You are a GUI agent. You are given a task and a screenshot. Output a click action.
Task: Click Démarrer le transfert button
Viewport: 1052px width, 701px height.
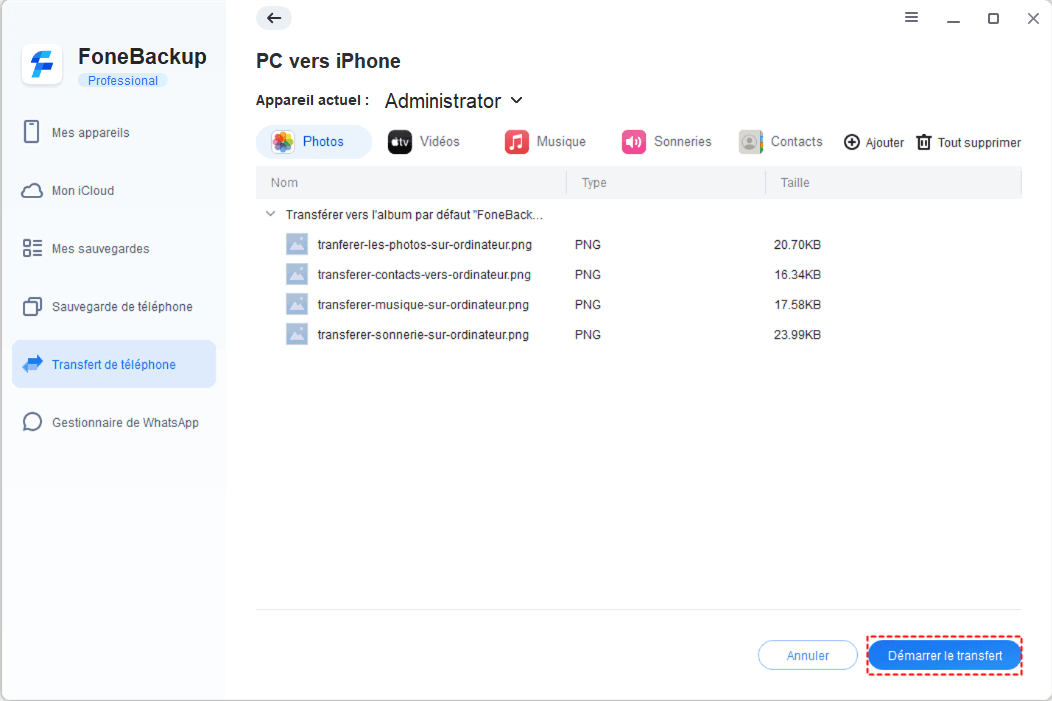tap(945, 655)
